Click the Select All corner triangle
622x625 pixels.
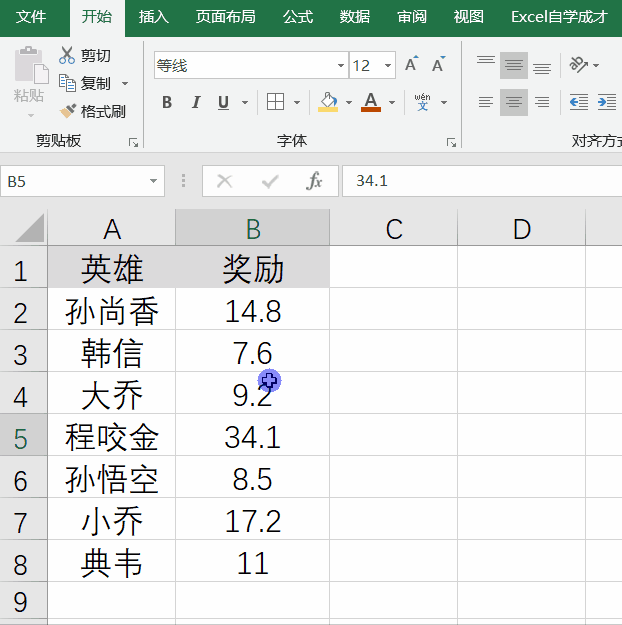coord(29,228)
